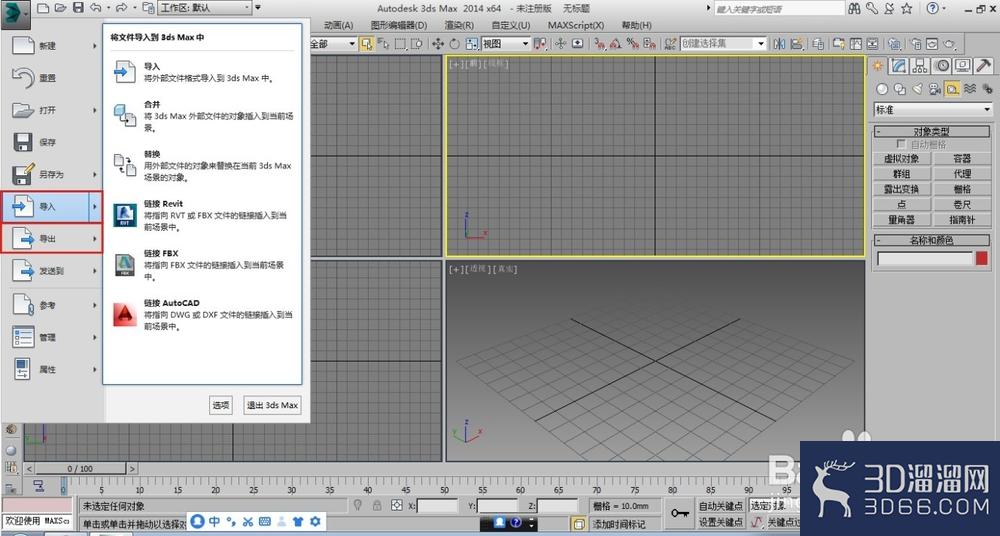
Task: Open the 渲染(R) menu
Action: click(x=459, y=25)
